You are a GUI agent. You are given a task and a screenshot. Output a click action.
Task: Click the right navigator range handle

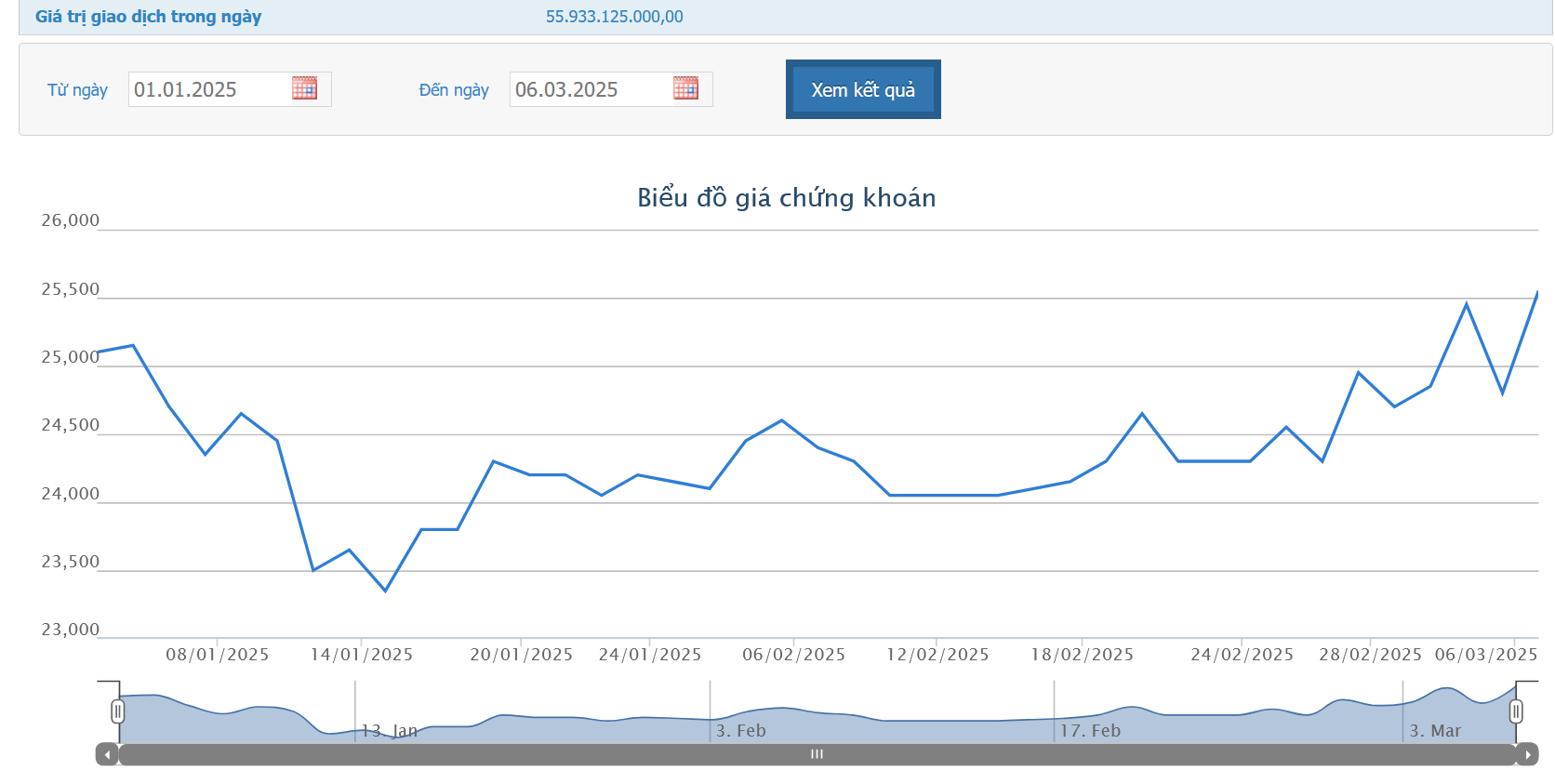click(1516, 711)
